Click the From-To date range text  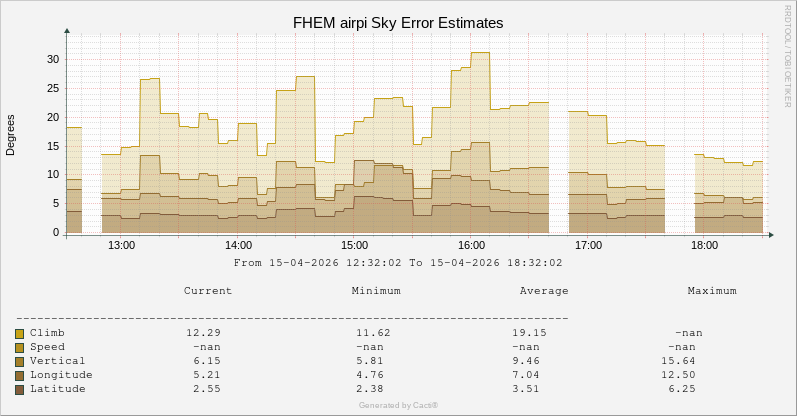pos(398,262)
